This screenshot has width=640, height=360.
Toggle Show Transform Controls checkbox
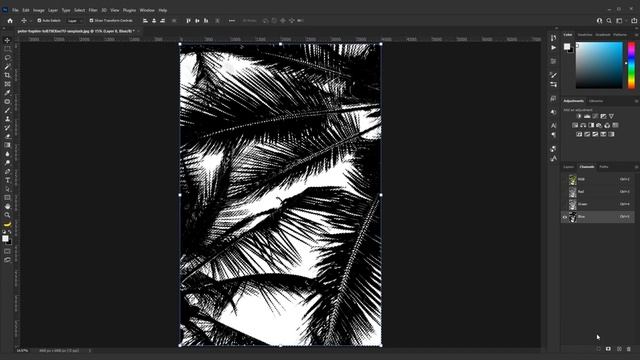tap(91, 20)
